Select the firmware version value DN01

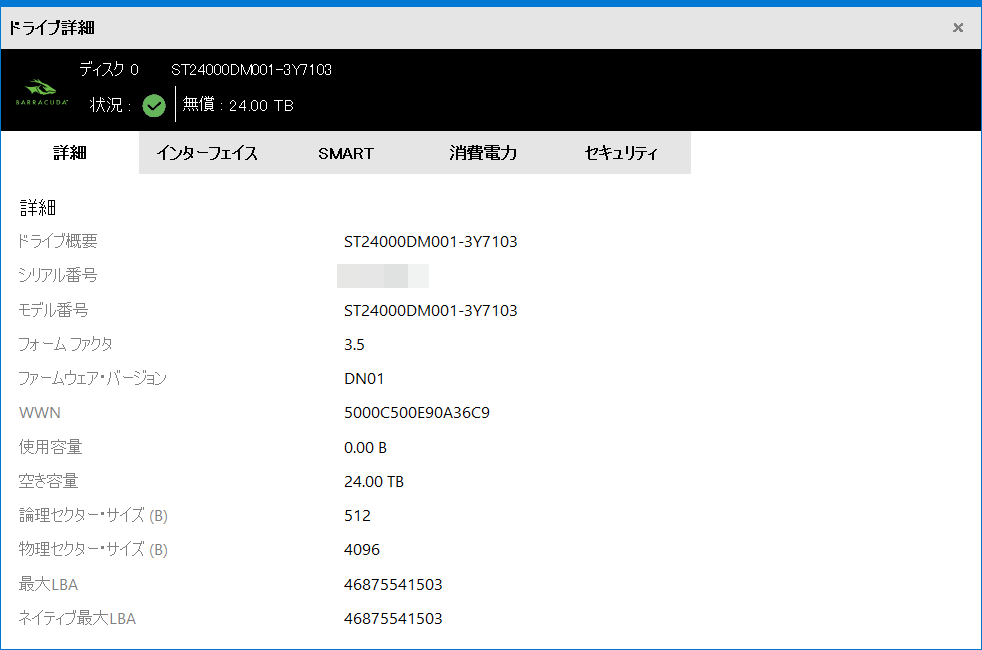pyautogui.click(x=364, y=379)
